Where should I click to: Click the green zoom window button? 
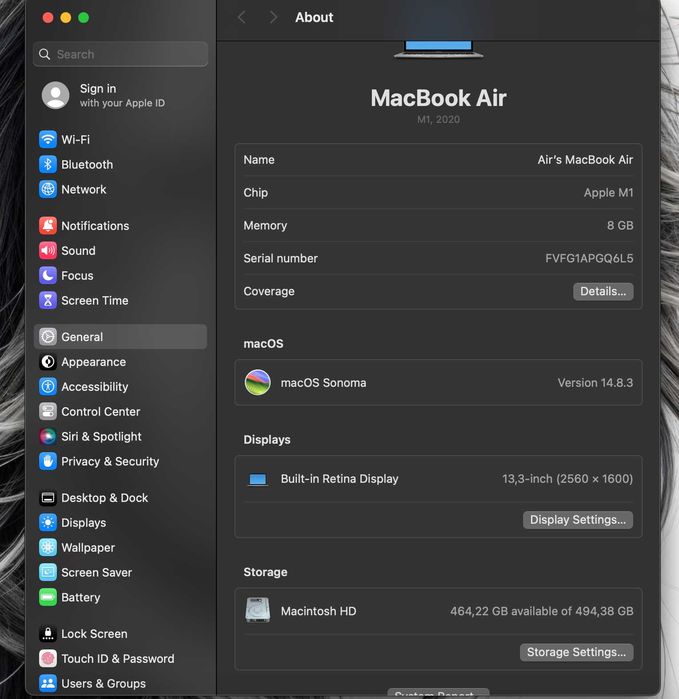[83, 17]
